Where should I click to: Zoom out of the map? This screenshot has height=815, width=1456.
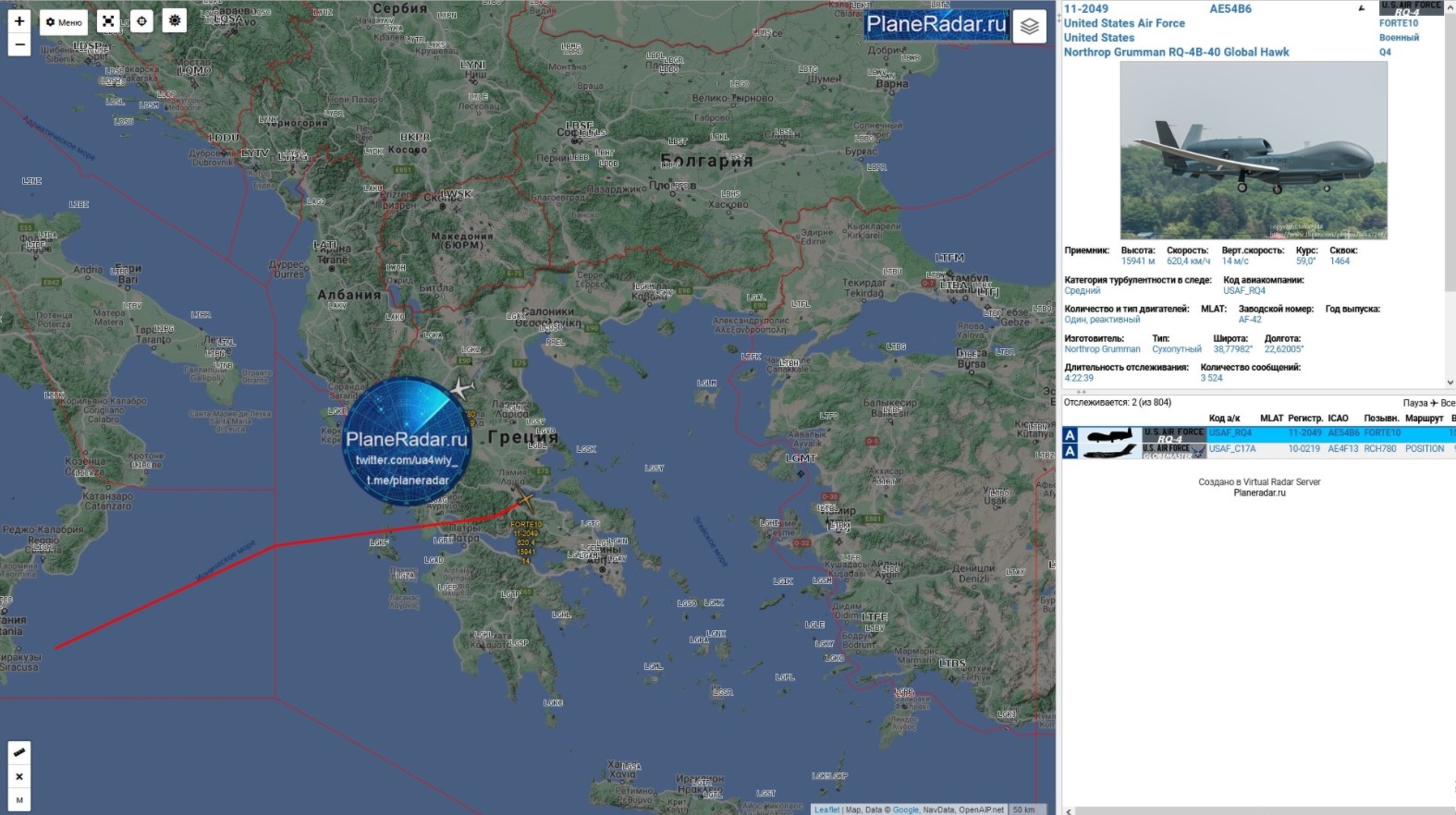click(x=19, y=44)
